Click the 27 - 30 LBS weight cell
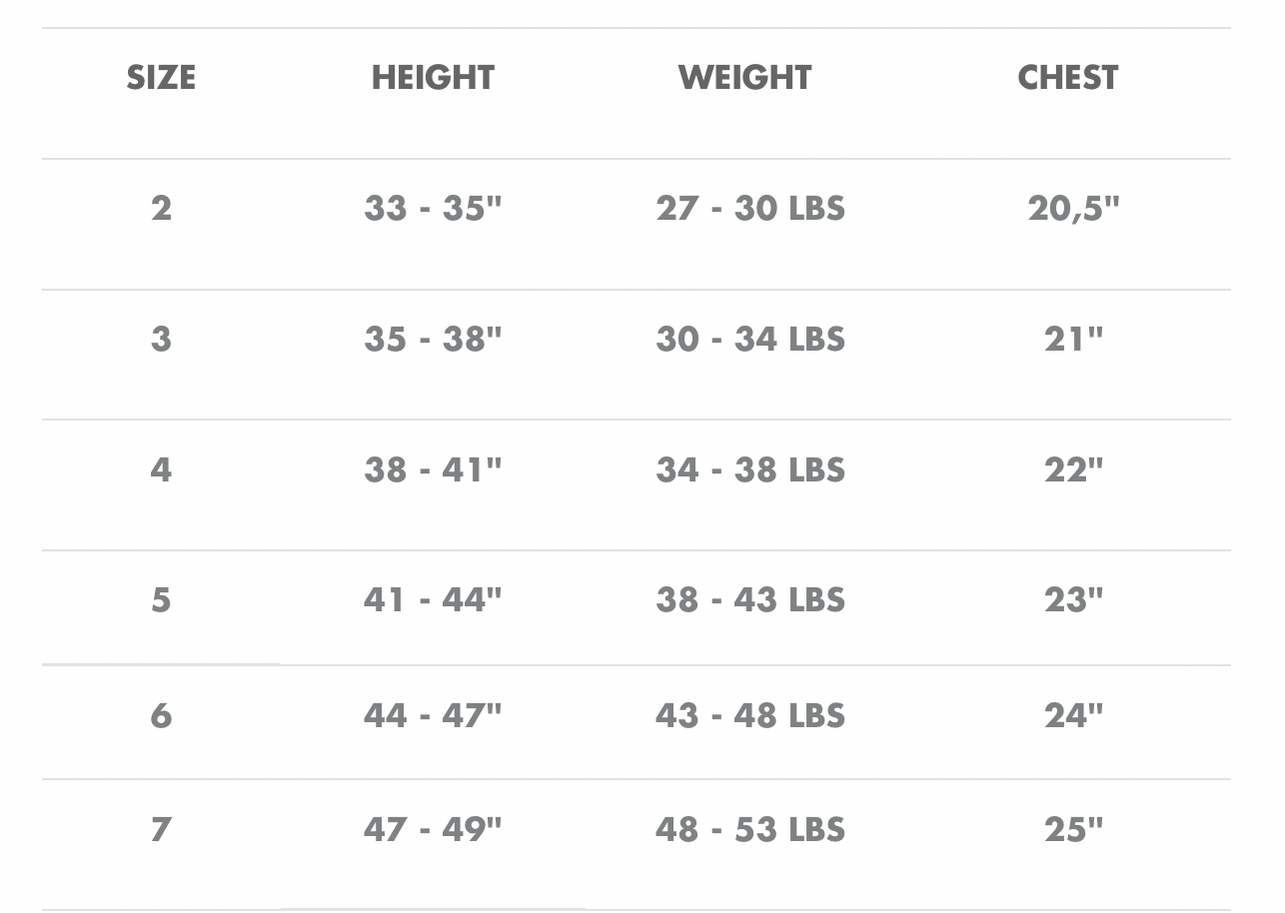This screenshot has width=1285, height=913. (751, 208)
